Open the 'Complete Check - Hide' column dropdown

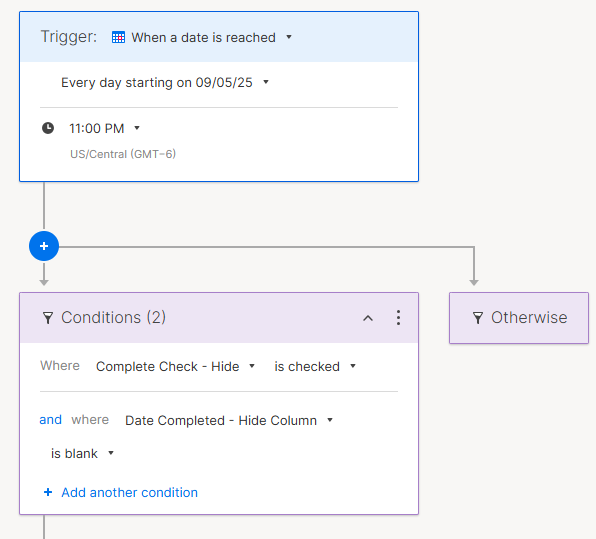click(x=175, y=366)
